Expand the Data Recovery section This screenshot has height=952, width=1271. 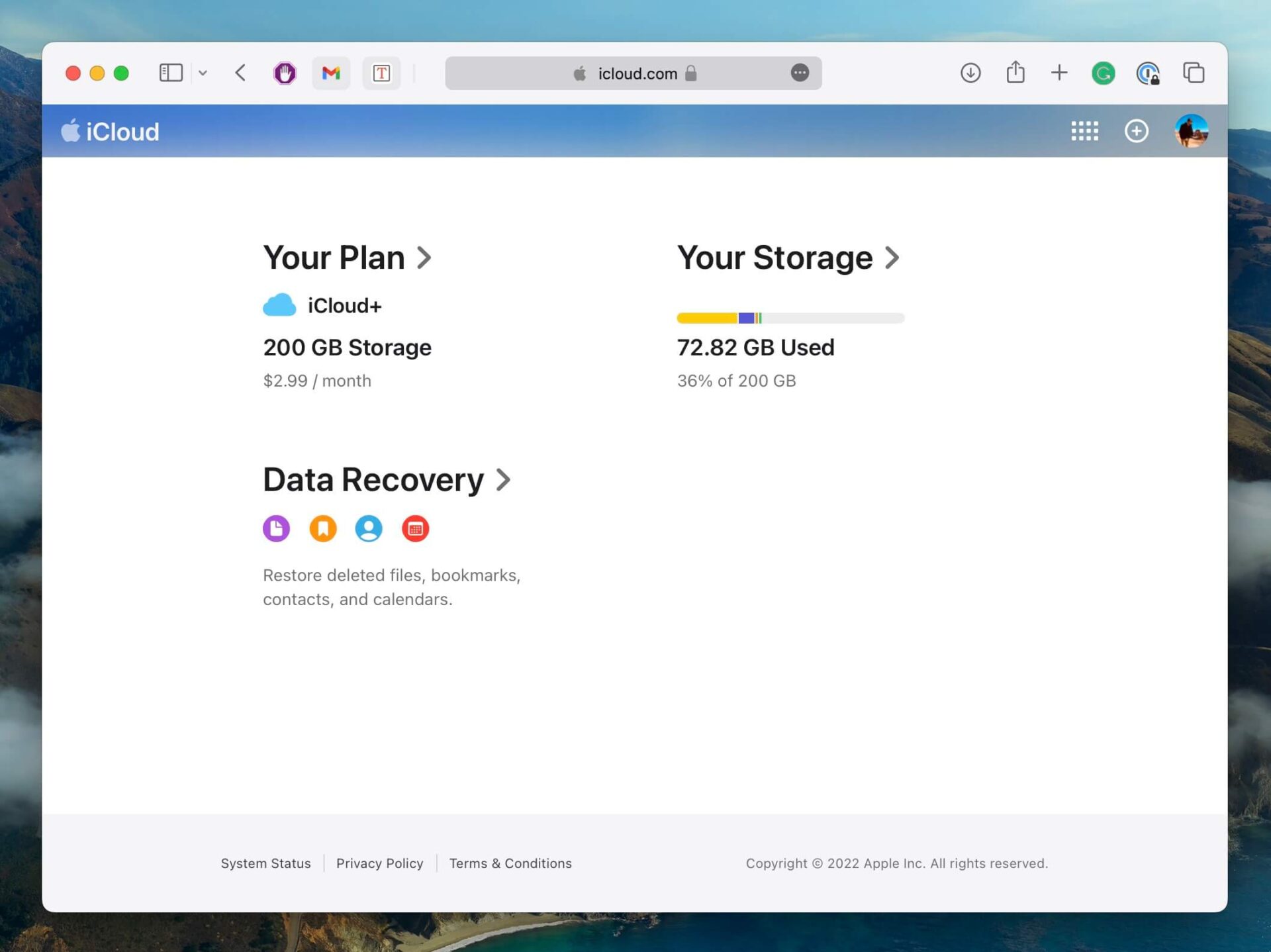387,479
